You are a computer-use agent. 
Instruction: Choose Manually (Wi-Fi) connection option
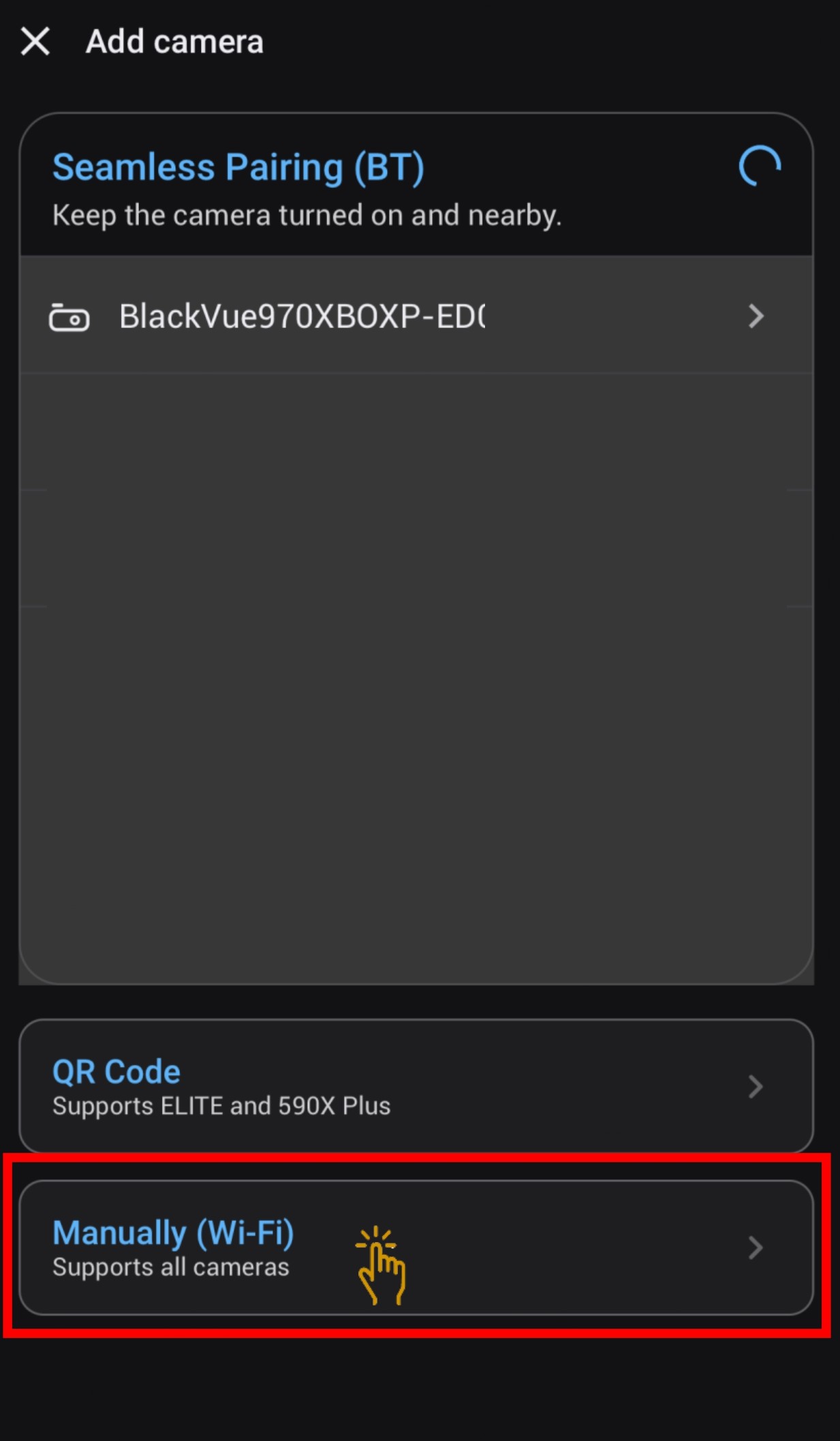[416, 1248]
